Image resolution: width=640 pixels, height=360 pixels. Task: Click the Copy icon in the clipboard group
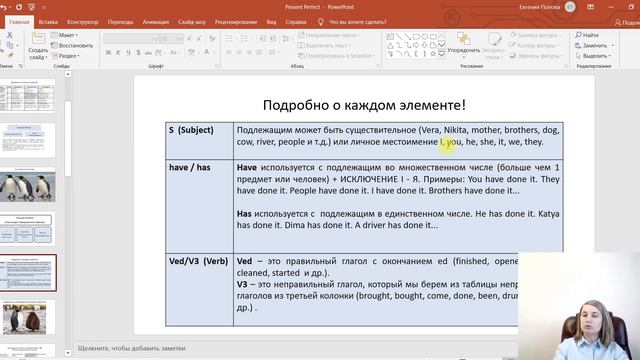[10, 45]
